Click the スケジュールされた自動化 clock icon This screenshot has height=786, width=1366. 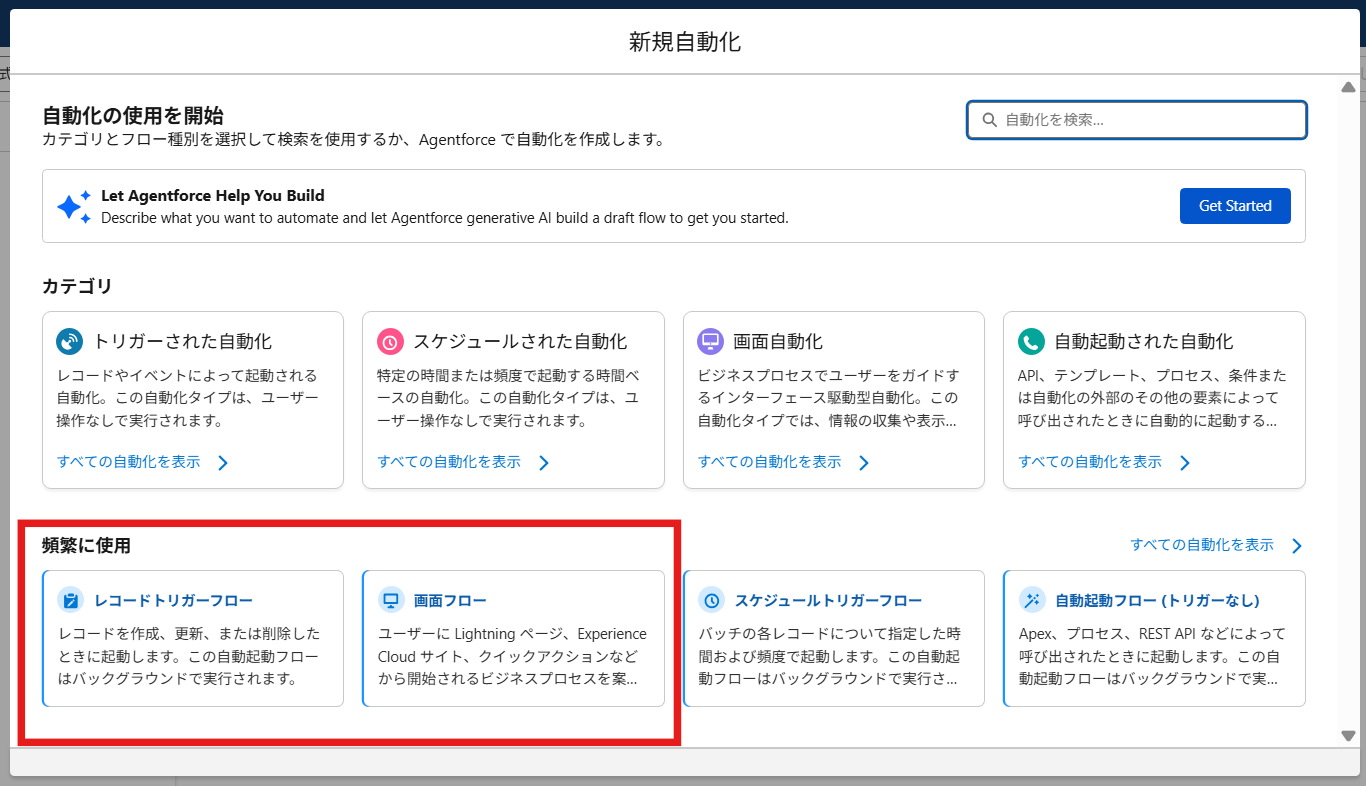pyautogui.click(x=389, y=341)
